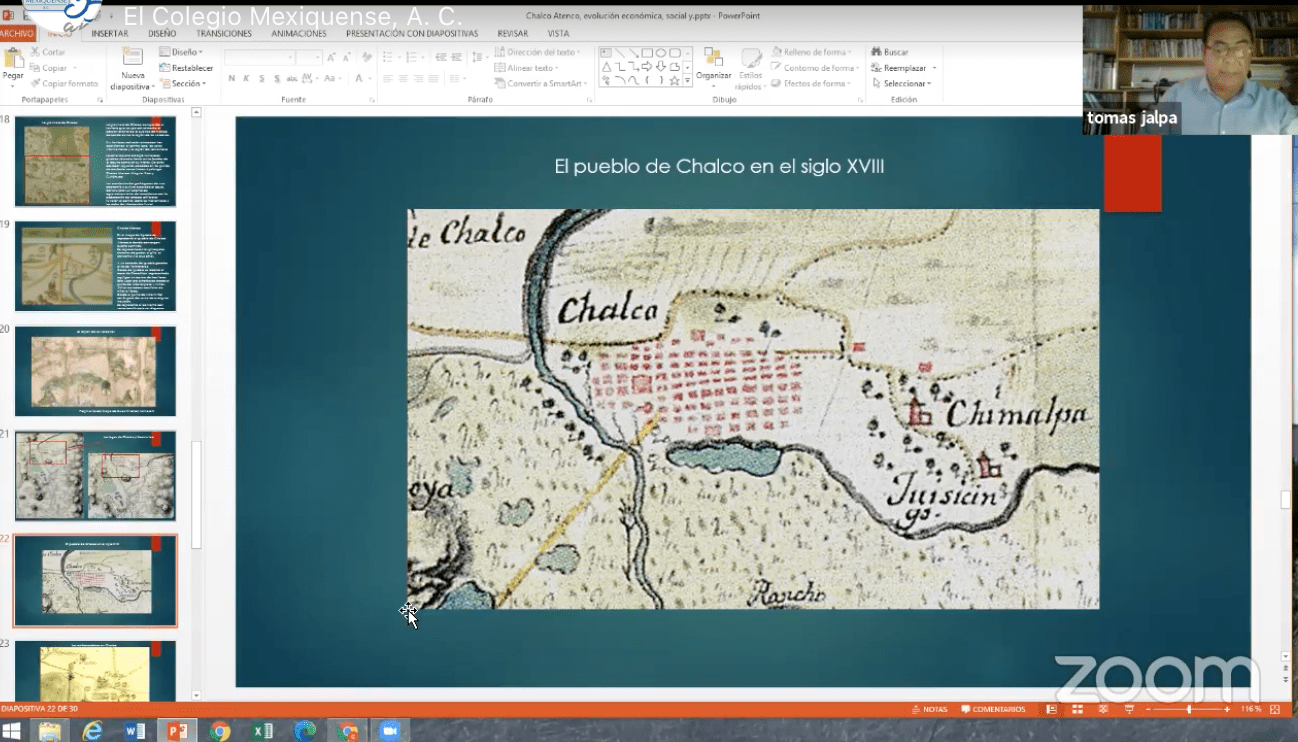Switch to slide sorter view in status bar
This screenshot has width=1298, height=742.
(1077, 709)
